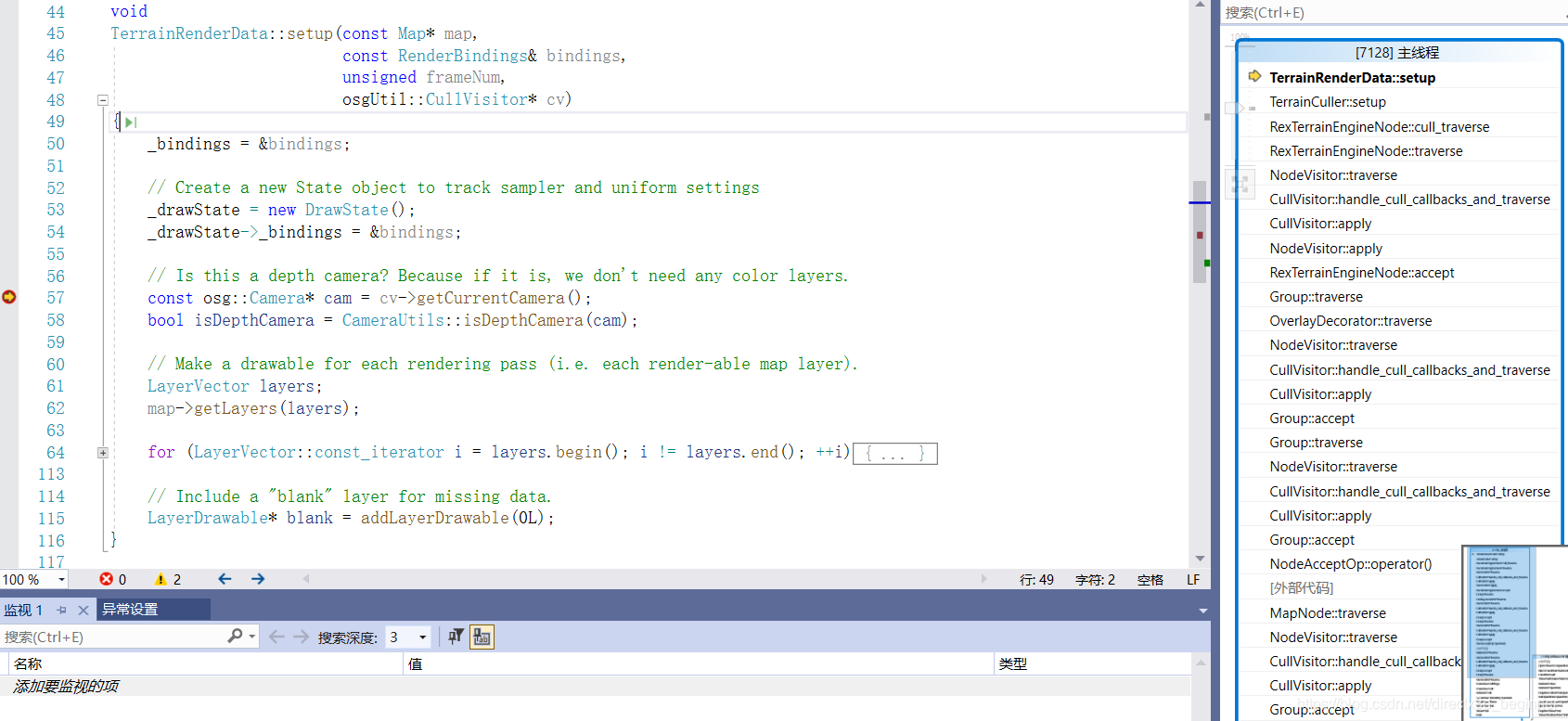Image resolution: width=1568 pixels, height=721 pixels.
Task: Click 添加要监视的项 row
Action: click(594, 686)
